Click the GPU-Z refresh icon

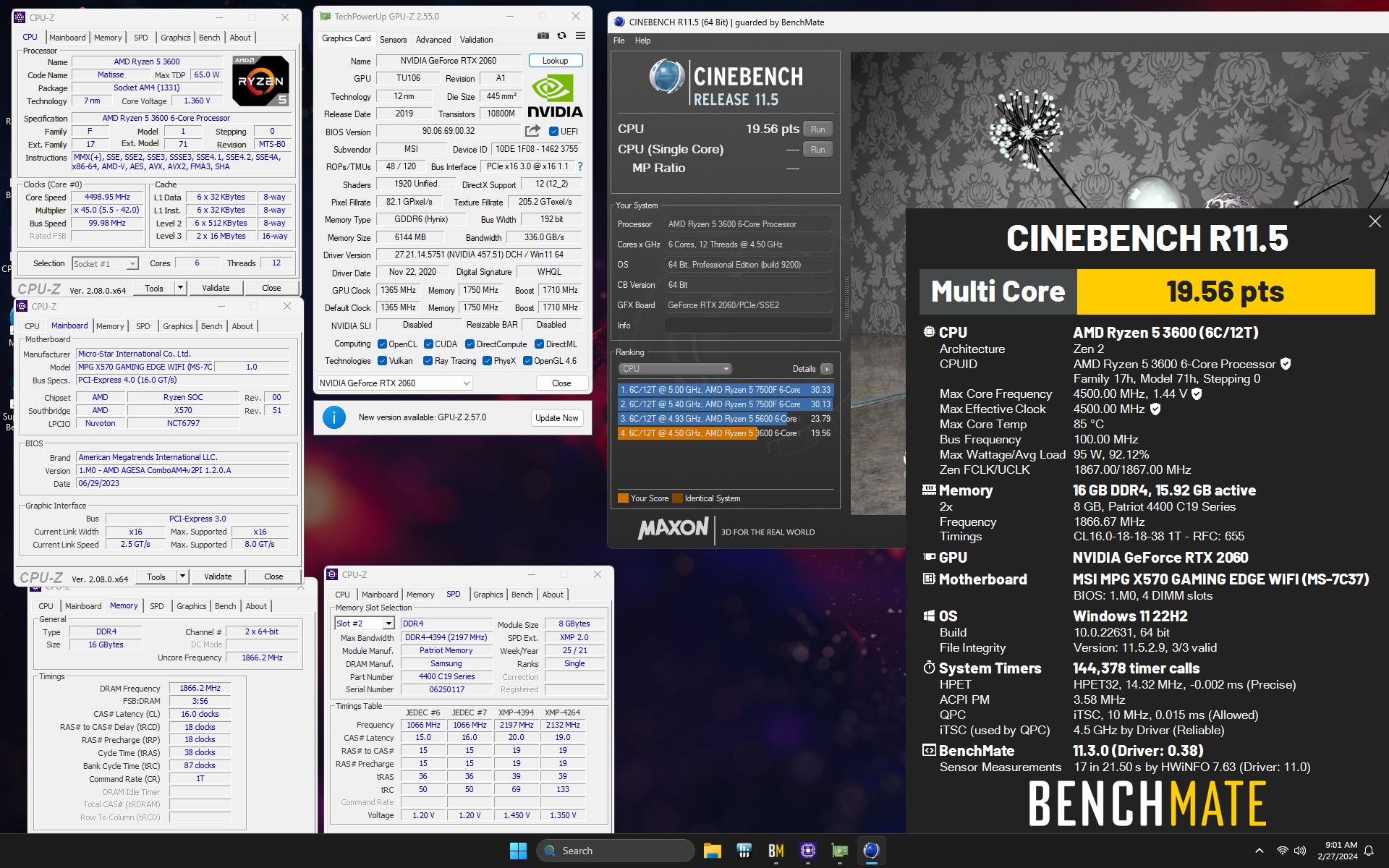[x=561, y=35]
